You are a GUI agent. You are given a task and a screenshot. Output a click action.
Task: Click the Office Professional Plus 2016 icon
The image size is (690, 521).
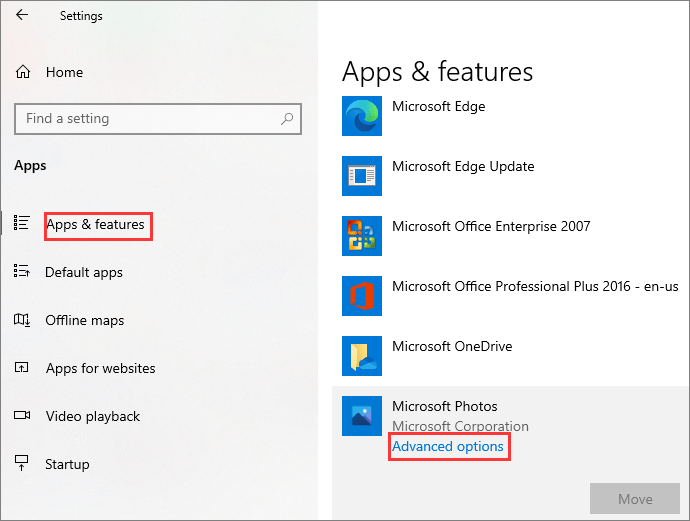(x=361, y=296)
